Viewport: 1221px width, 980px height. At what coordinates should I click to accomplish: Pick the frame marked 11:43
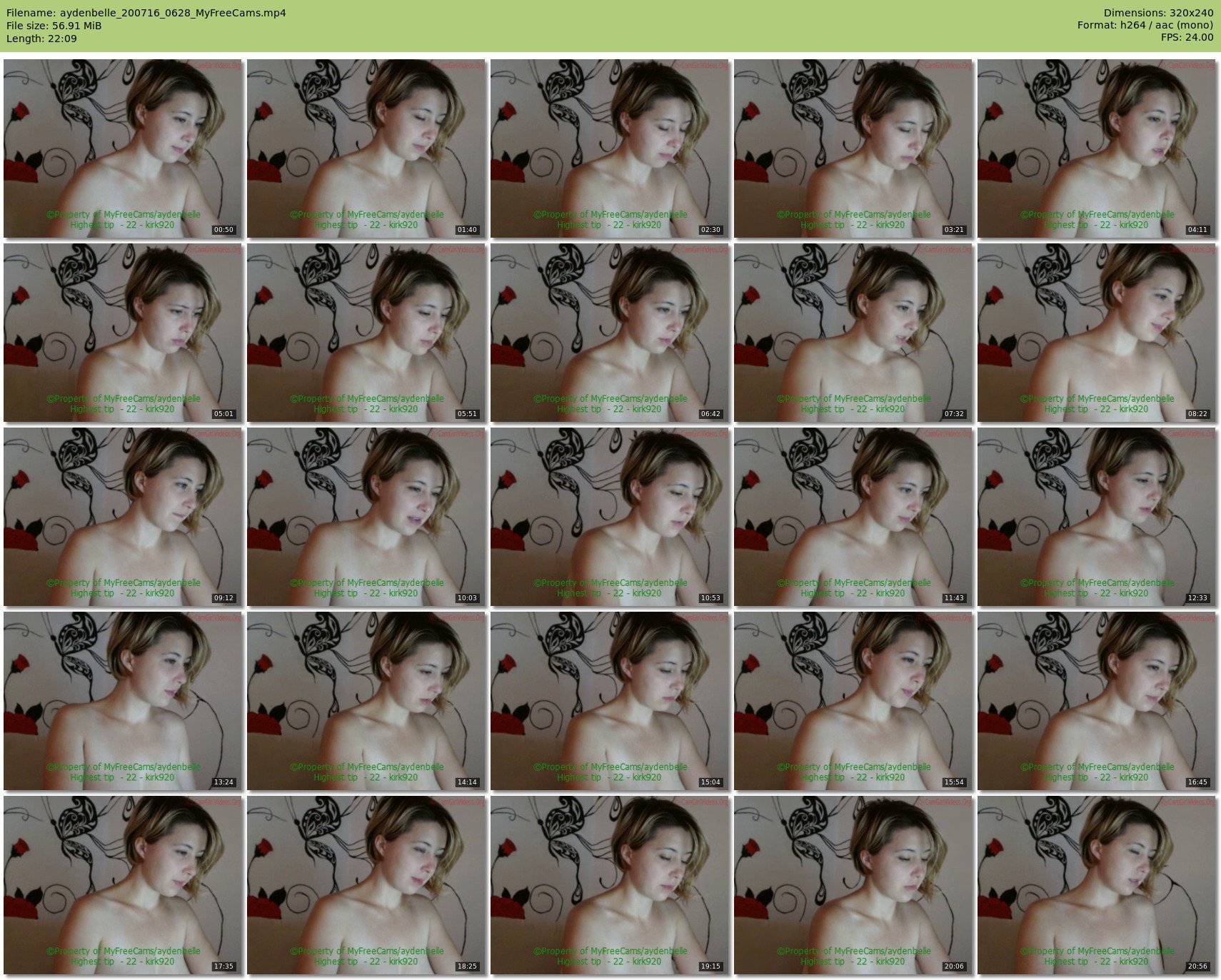click(x=853, y=517)
